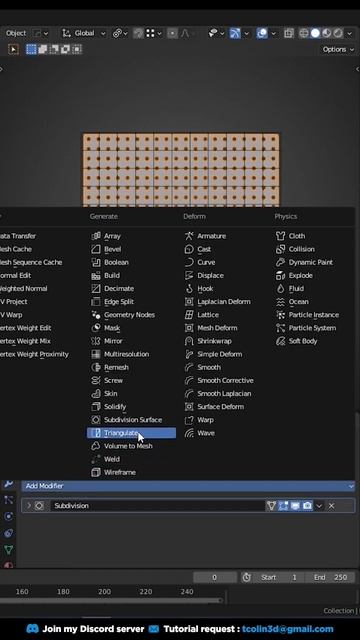The width and height of the screenshot is (360, 640).
Task: Open the Global transform orientation dropdown
Action: 84,33
